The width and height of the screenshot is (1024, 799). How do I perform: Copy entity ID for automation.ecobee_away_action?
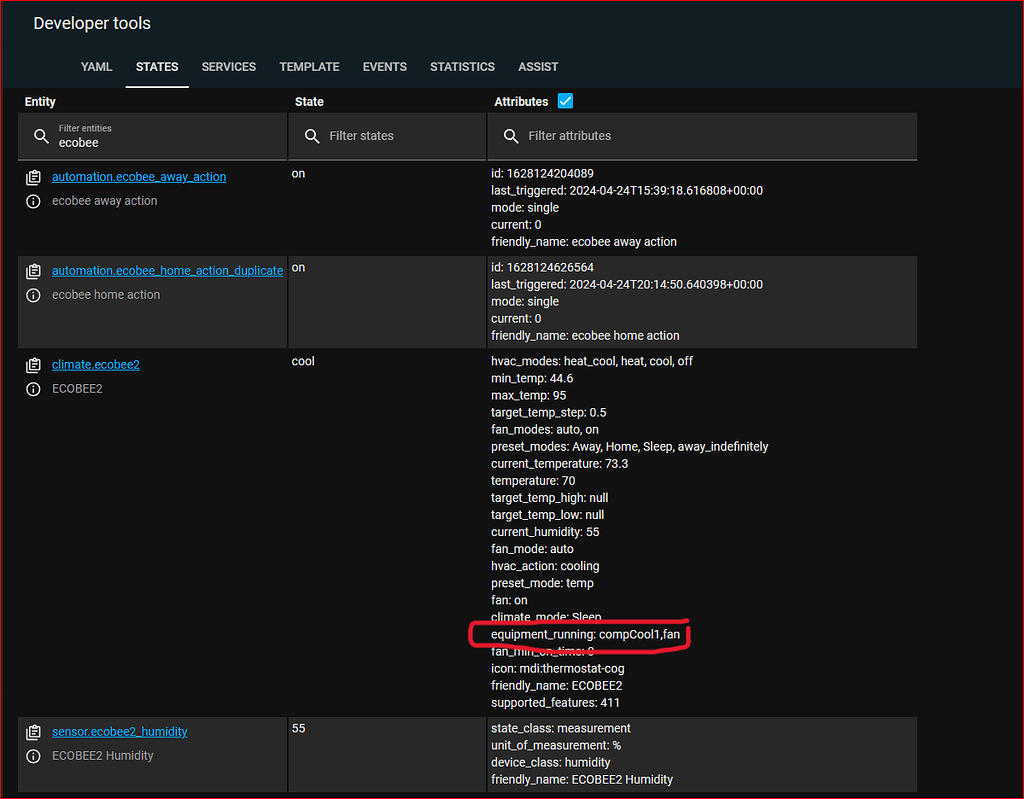[x=33, y=177]
